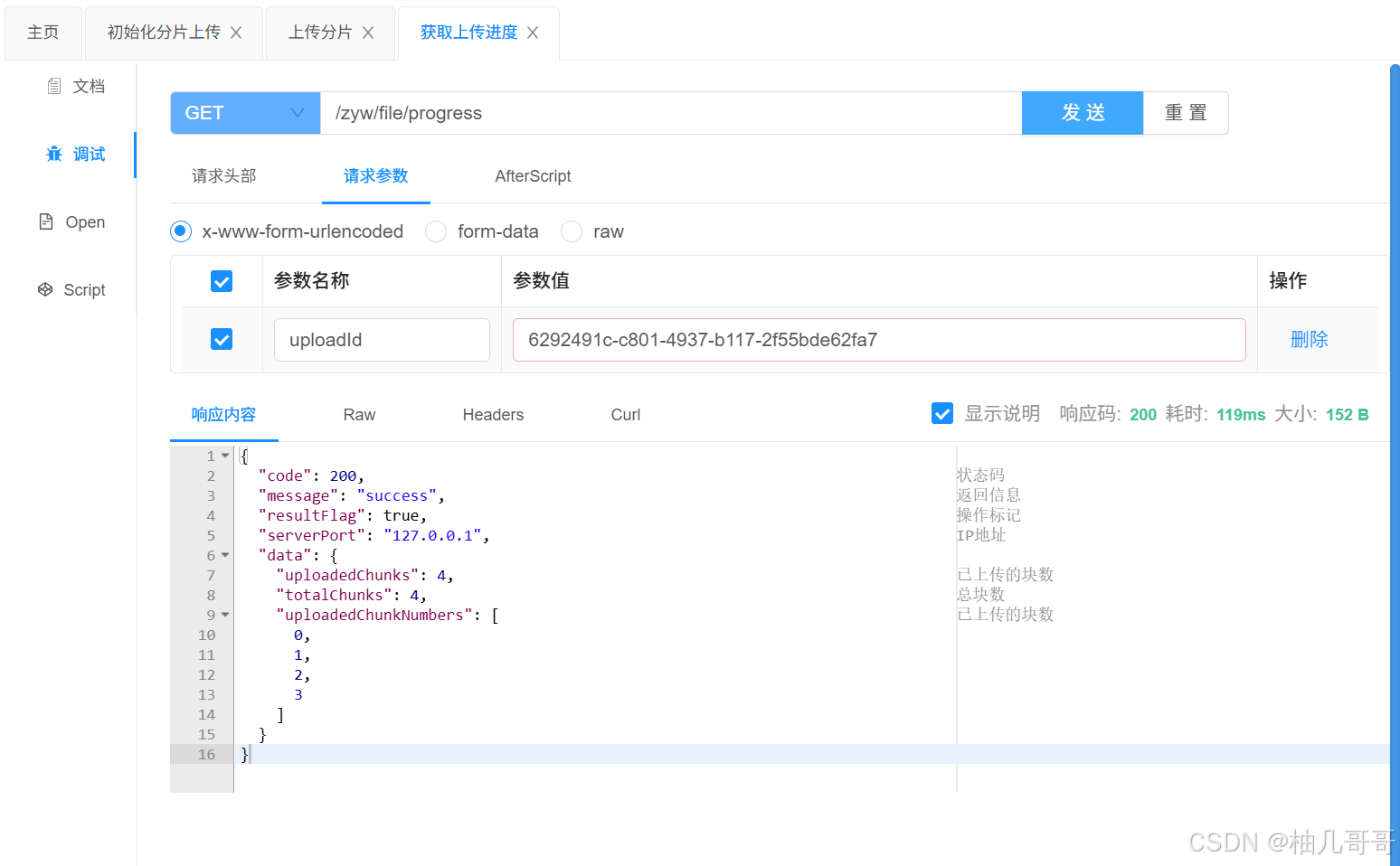
Task: Open the Script sidebar item
Action: (x=72, y=289)
